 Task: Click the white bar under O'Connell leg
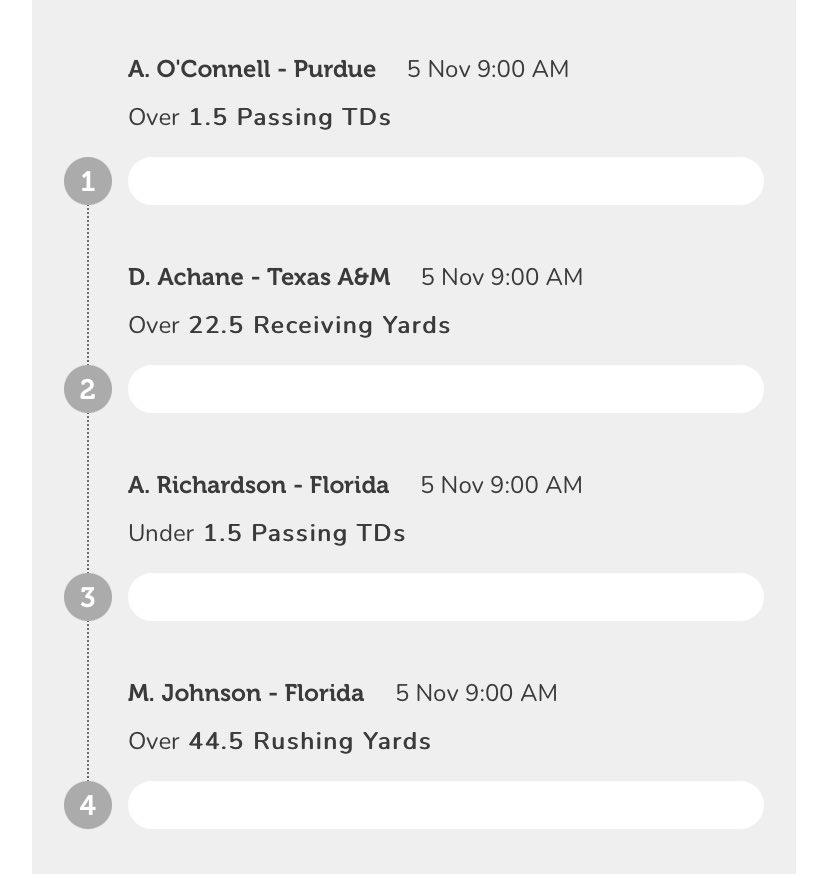[x=445, y=181]
